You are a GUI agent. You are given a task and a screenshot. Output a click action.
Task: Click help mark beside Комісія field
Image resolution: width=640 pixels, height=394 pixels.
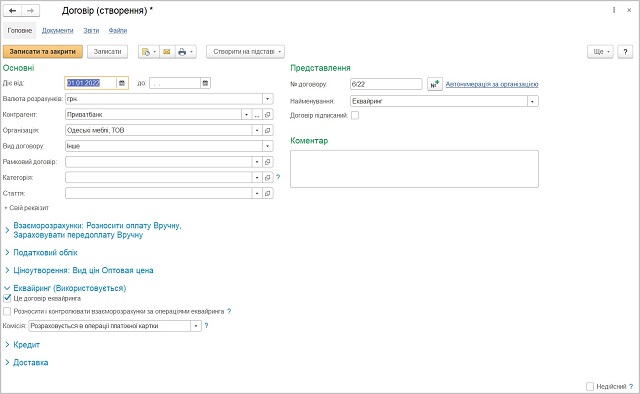(x=207, y=325)
